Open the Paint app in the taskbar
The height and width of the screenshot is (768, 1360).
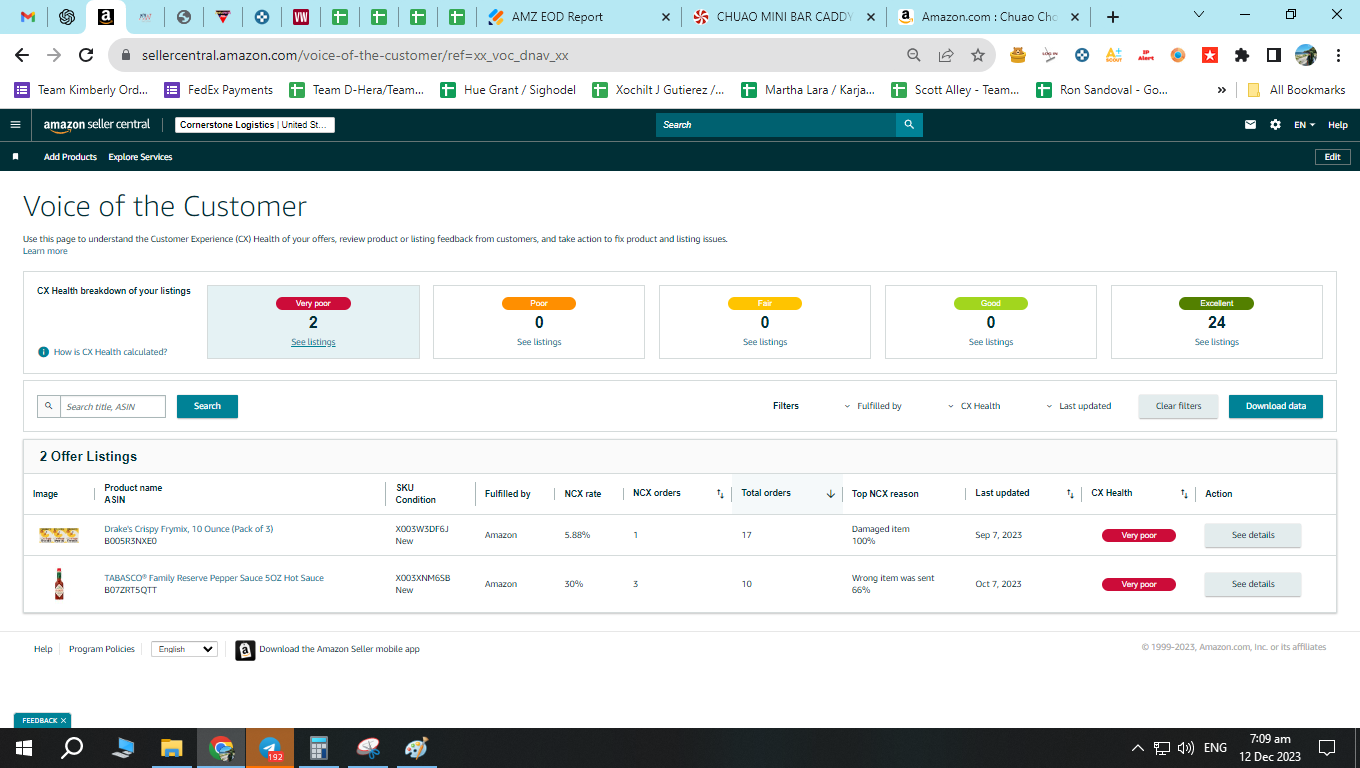pos(417,747)
